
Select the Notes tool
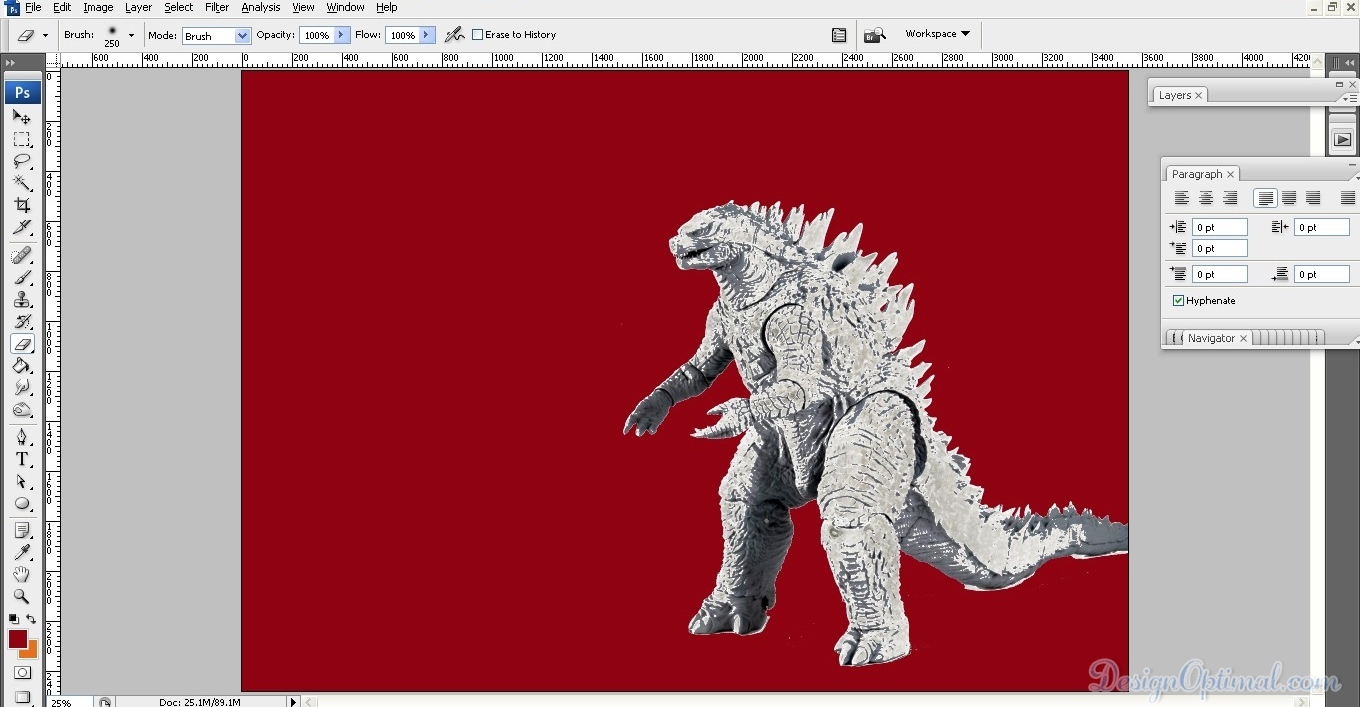[x=22, y=531]
